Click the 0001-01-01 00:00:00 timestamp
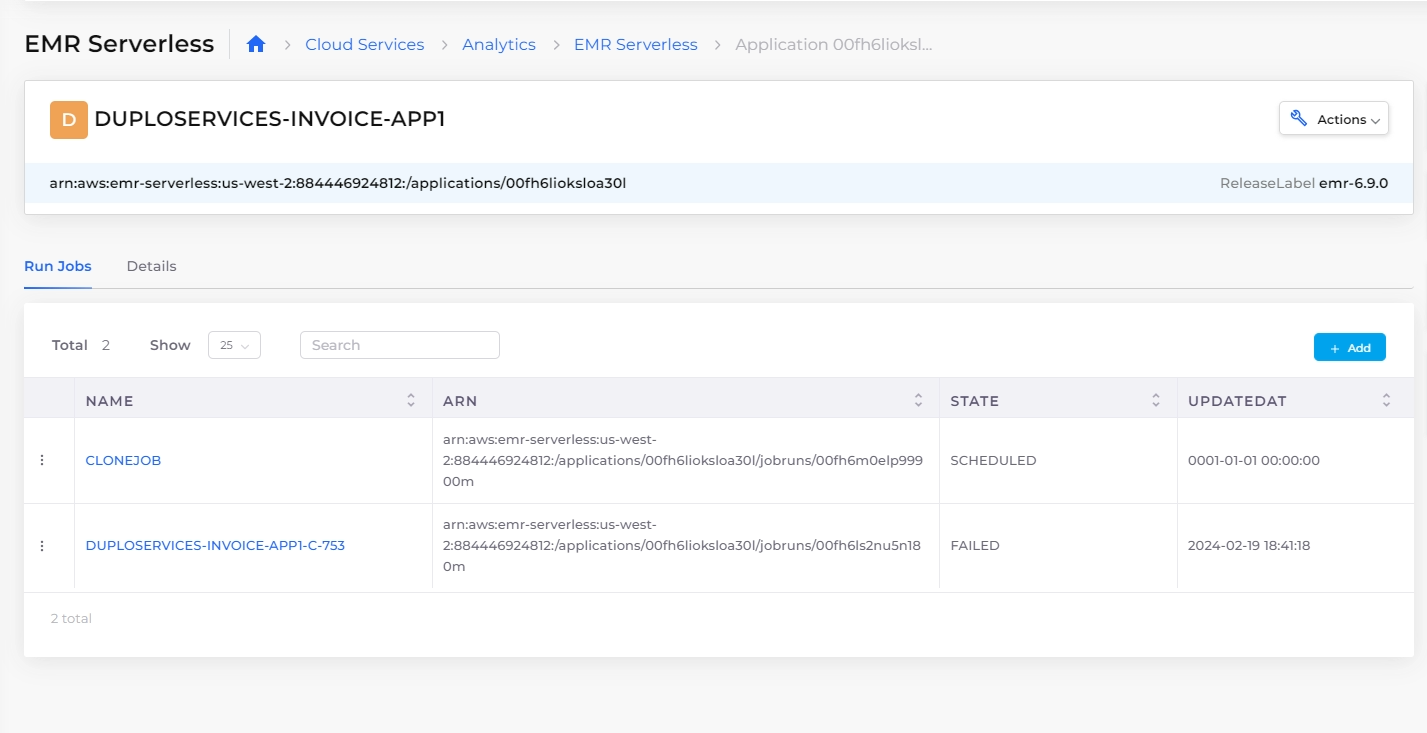The height and width of the screenshot is (733, 1427). pyautogui.click(x=1254, y=461)
